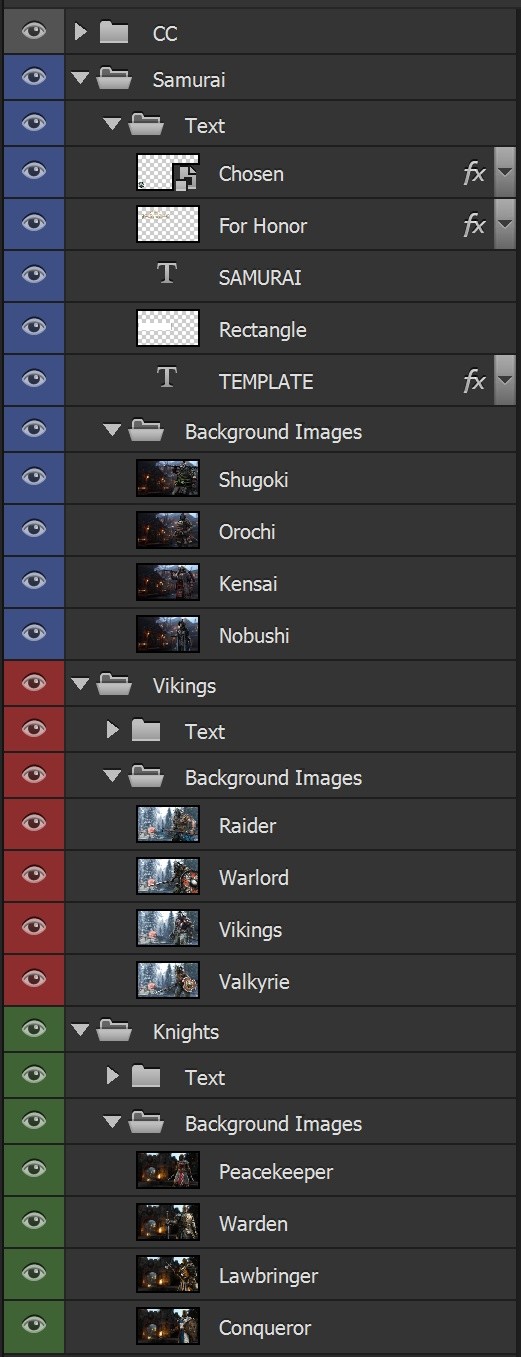Image resolution: width=521 pixels, height=1357 pixels.
Task: Toggle visibility of Rectangle layer
Action: [x=34, y=328]
